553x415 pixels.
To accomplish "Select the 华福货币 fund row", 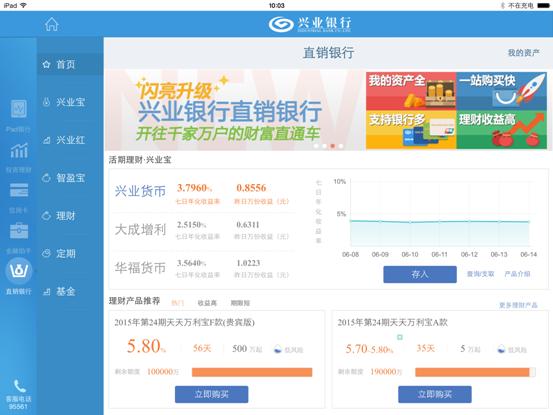I will (x=204, y=268).
